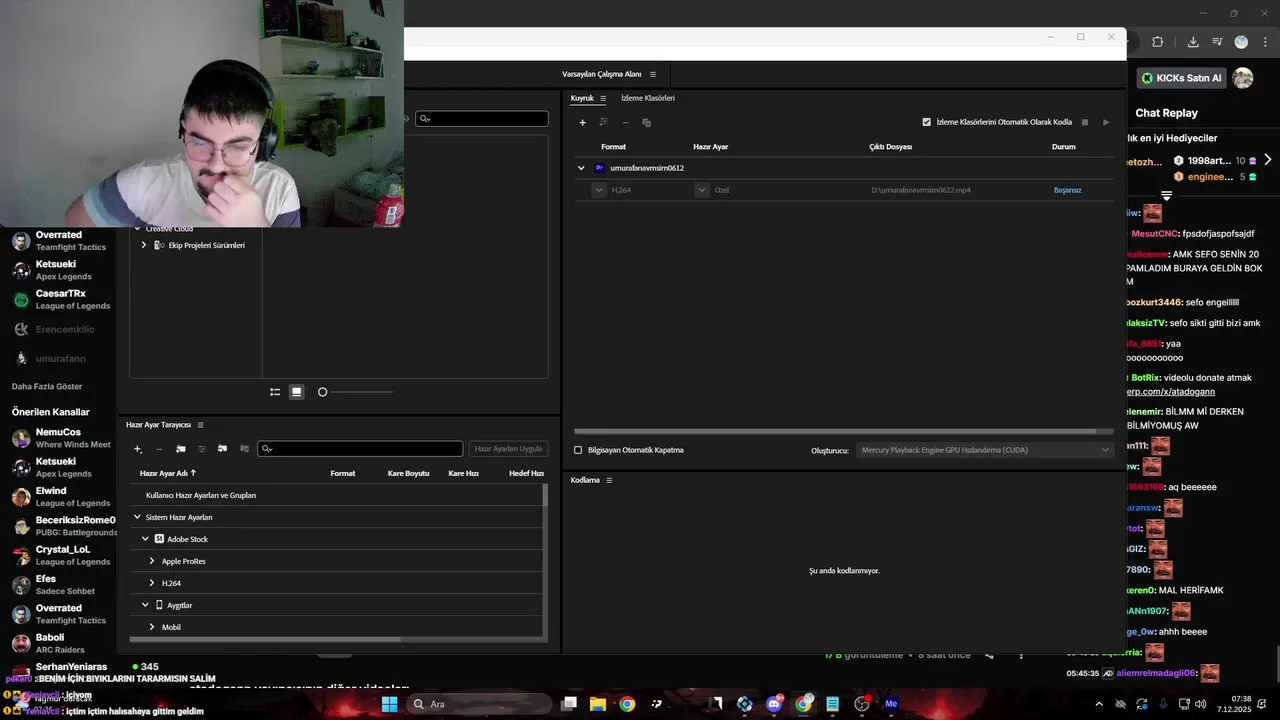Image resolution: width=1280 pixels, height=720 pixels.
Task: Start the queue with the play button
Action: click(1106, 122)
